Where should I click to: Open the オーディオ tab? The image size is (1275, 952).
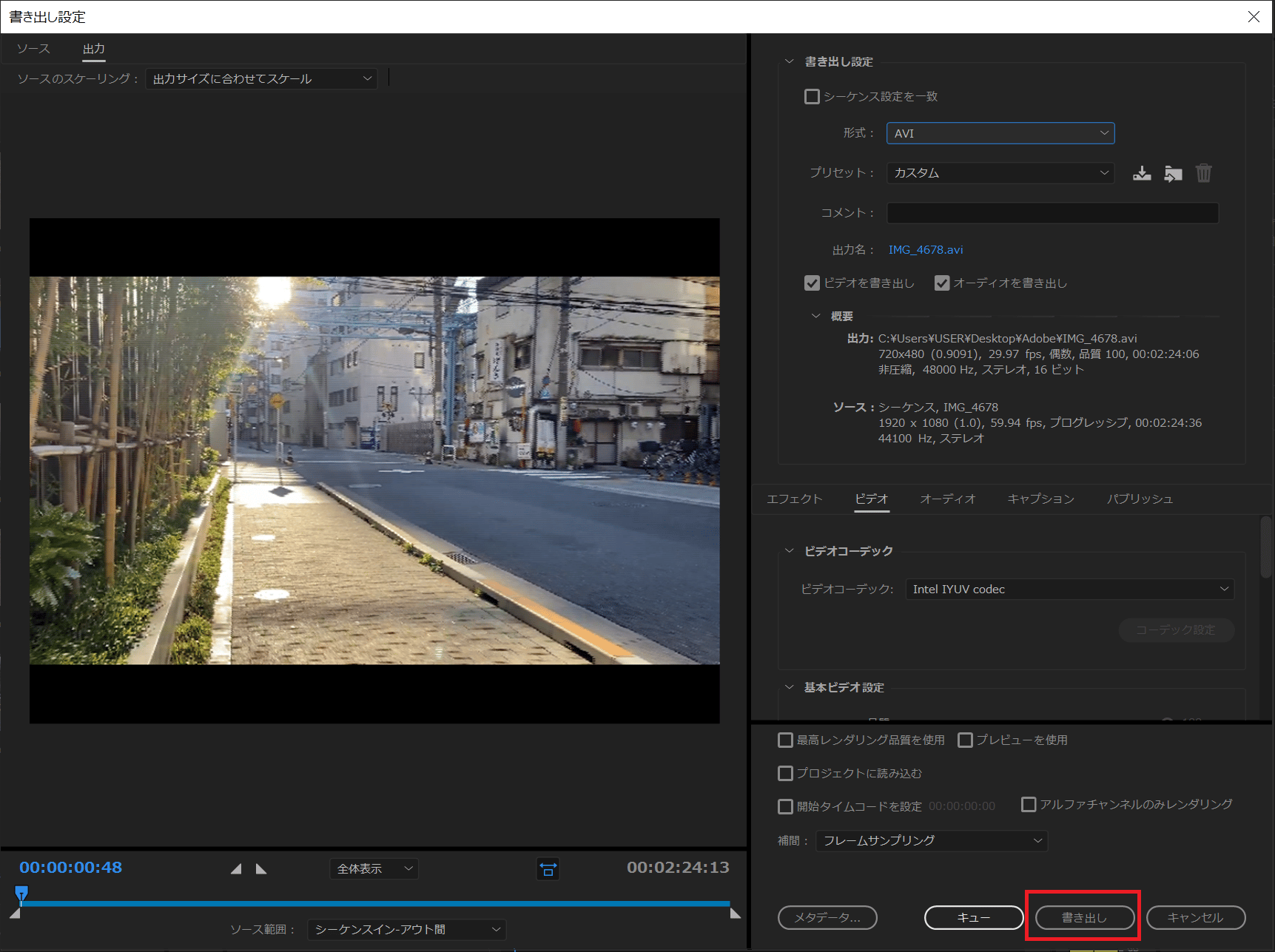click(948, 499)
